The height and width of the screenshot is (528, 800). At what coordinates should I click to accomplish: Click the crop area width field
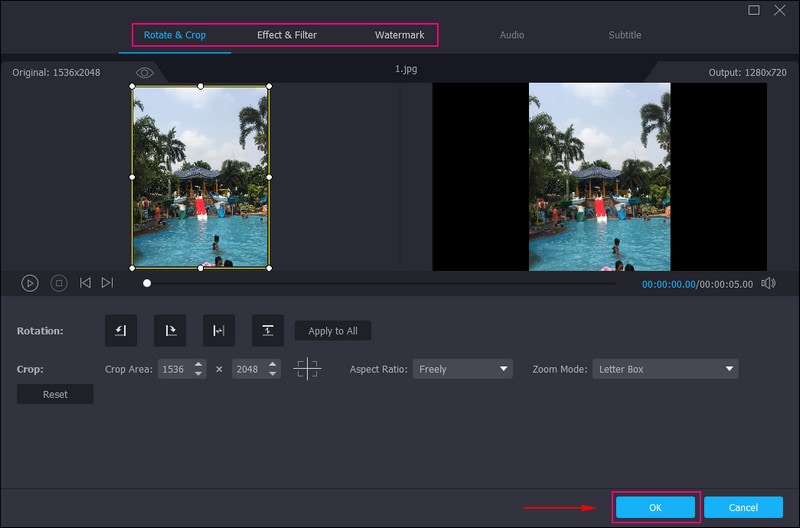(173, 369)
